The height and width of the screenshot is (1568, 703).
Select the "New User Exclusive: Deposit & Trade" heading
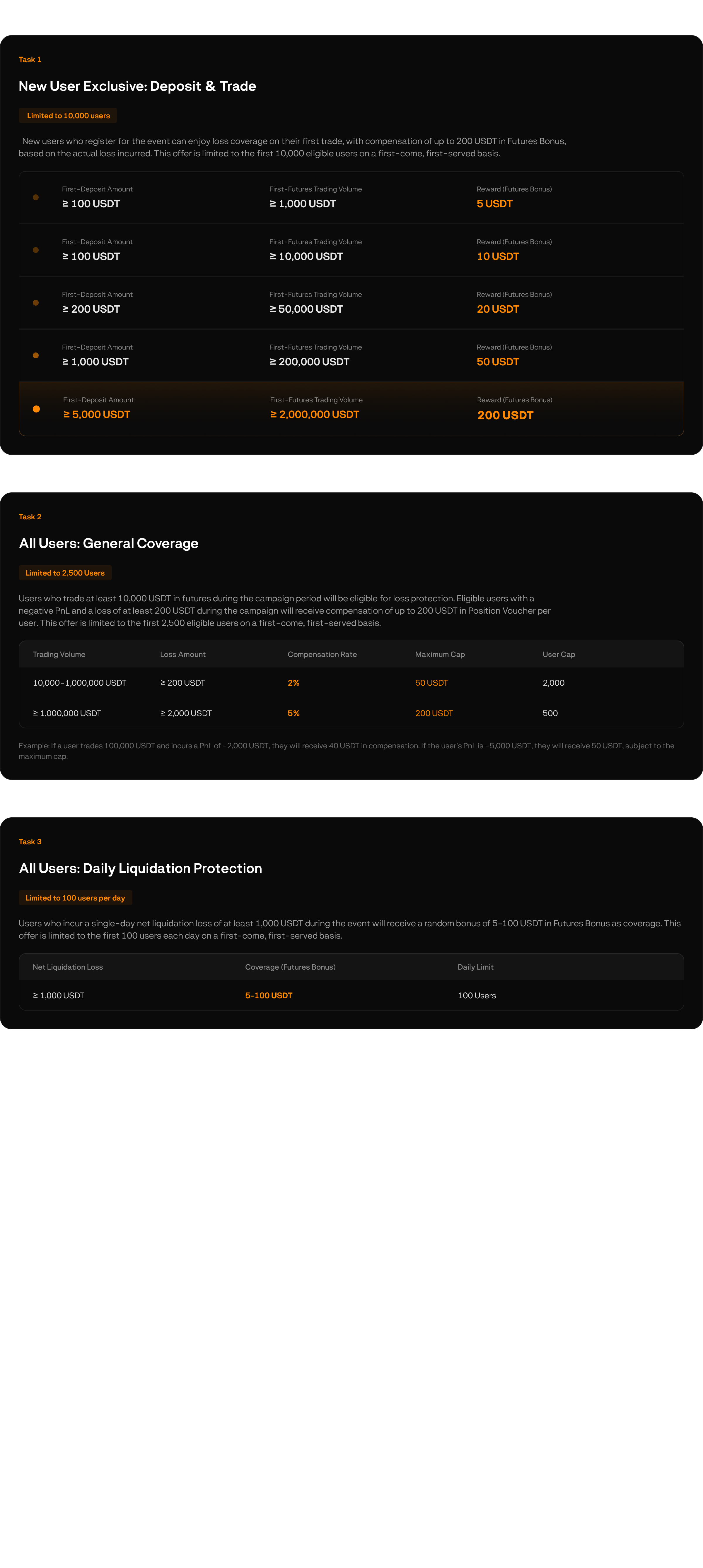point(137,86)
